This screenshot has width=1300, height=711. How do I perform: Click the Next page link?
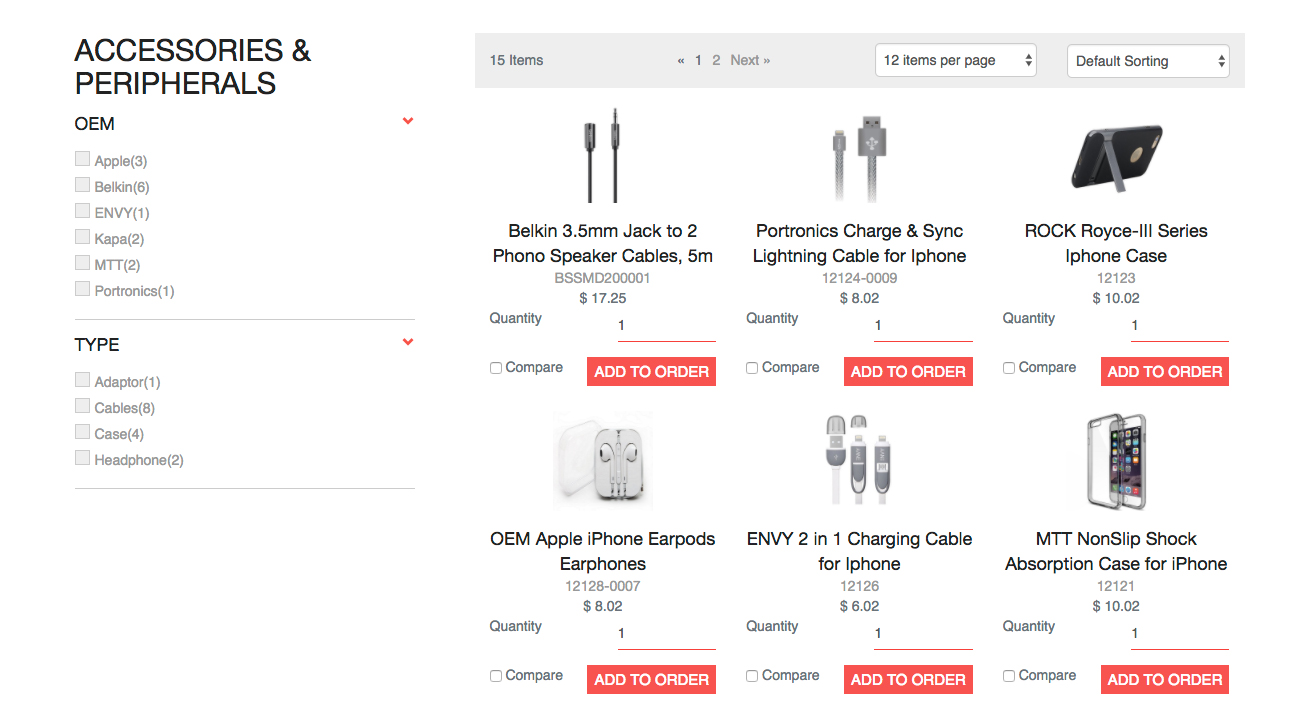coord(750,60)
